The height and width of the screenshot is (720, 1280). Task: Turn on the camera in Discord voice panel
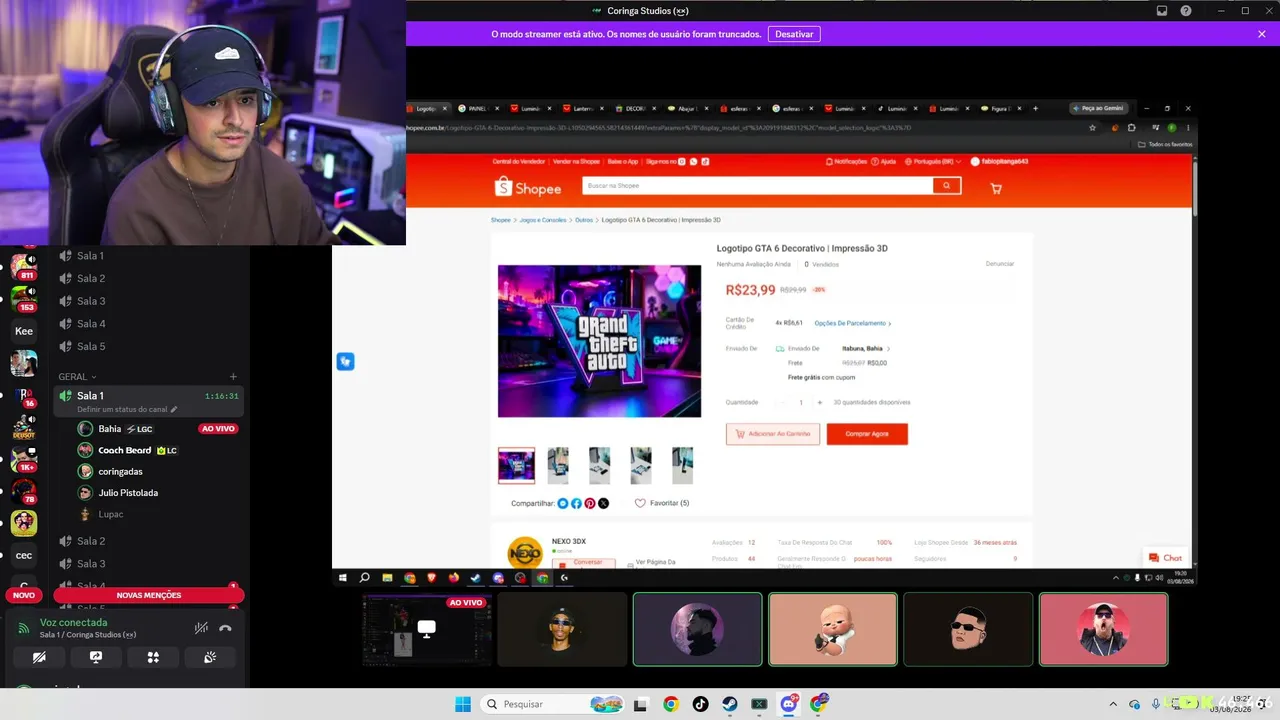[x=39, y=657]
